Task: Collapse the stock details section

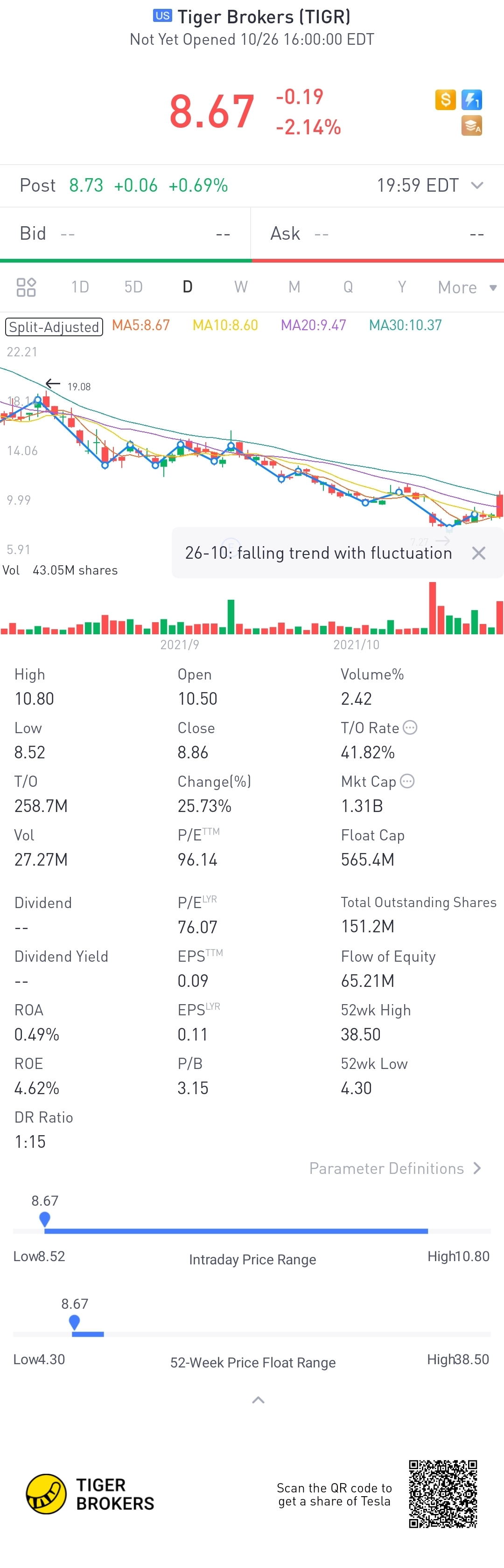Action: click(258, 1400)
